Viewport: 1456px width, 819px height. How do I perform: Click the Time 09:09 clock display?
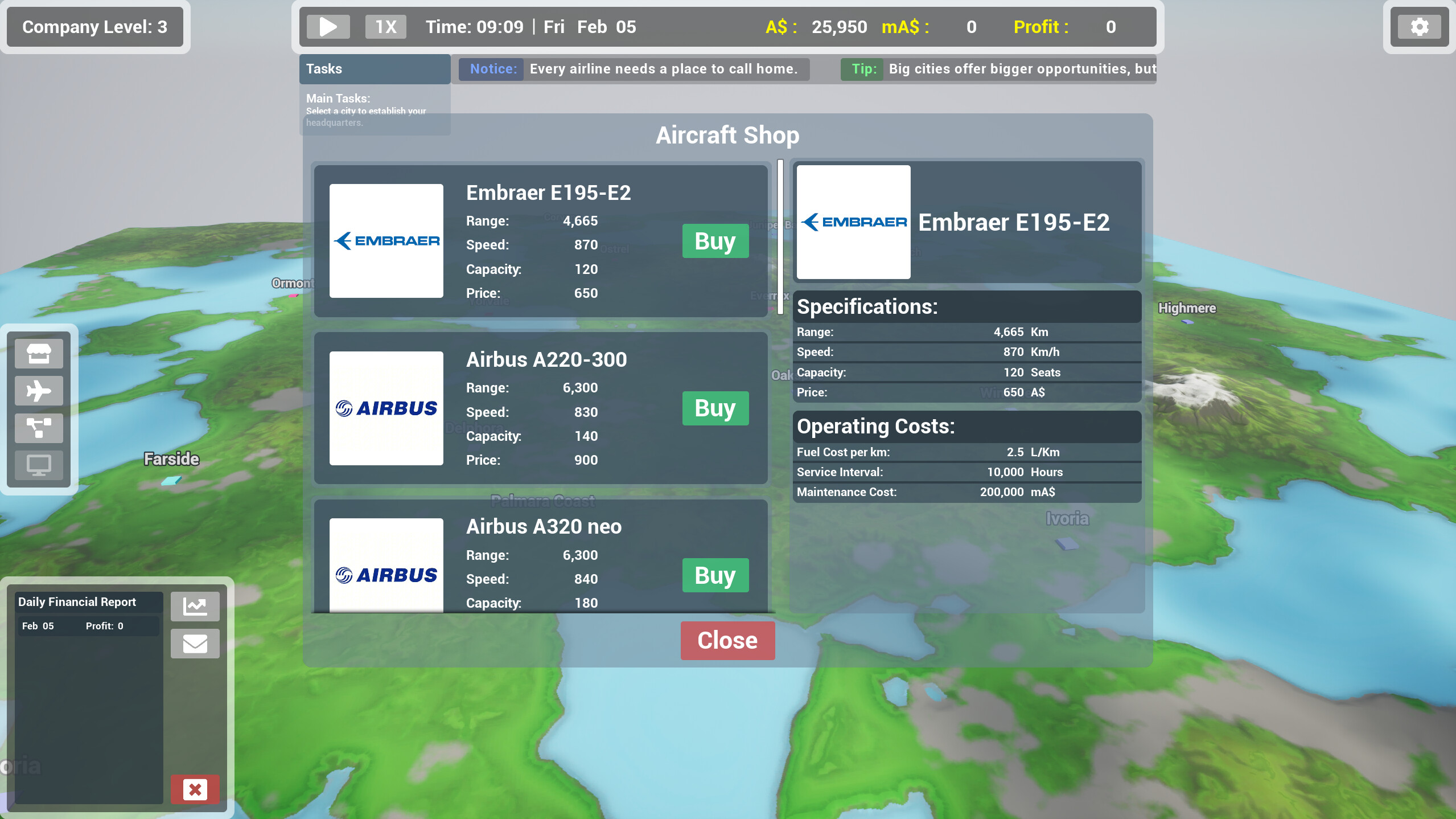pyautogui.click(x=474, y=27)
